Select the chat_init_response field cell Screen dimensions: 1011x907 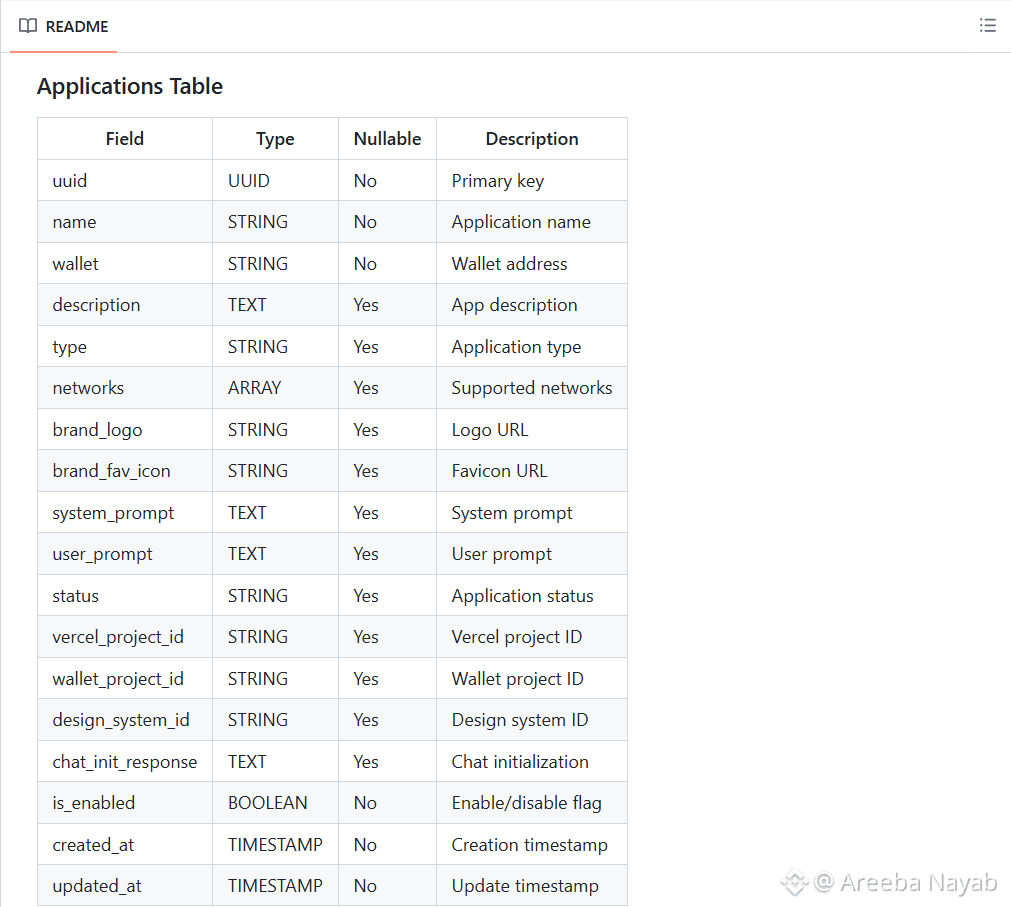[x=125, y=762]
